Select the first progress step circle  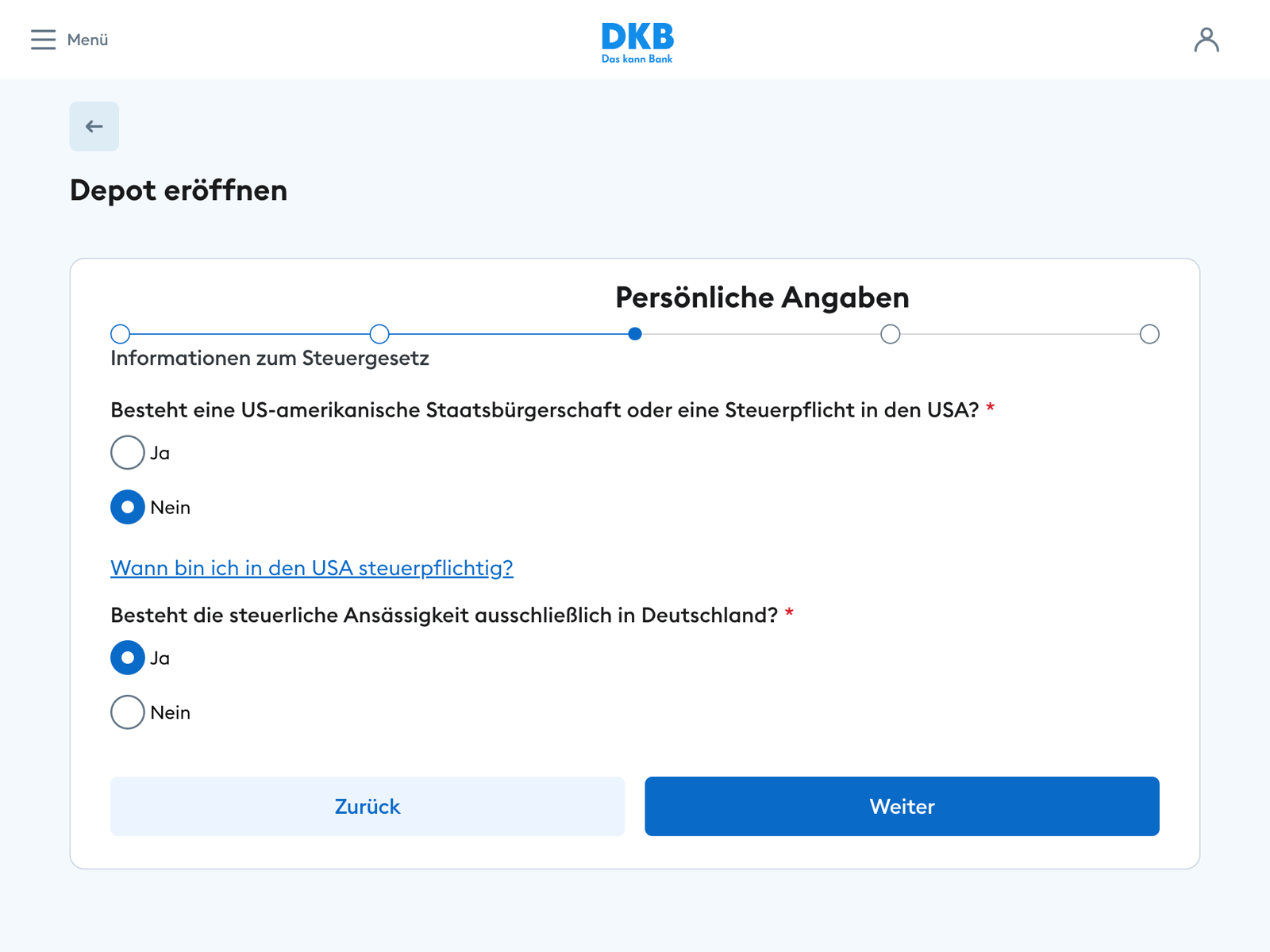coord(121,334)
